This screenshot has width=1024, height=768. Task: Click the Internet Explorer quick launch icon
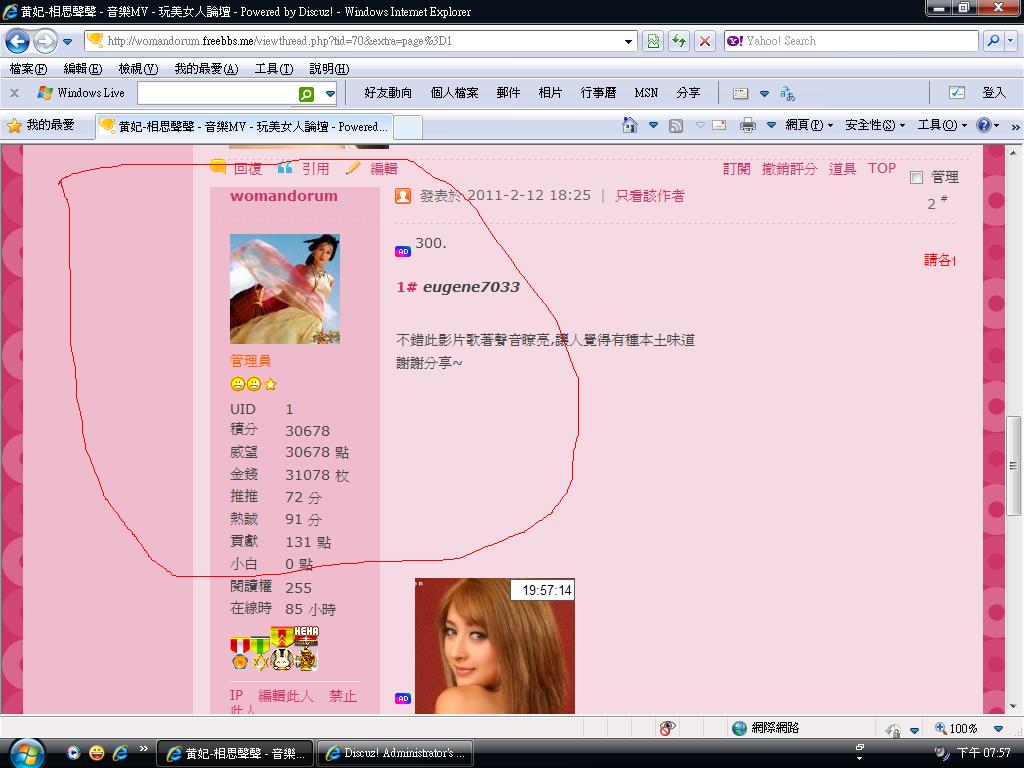pyautogui.click(x=120, y=752)
